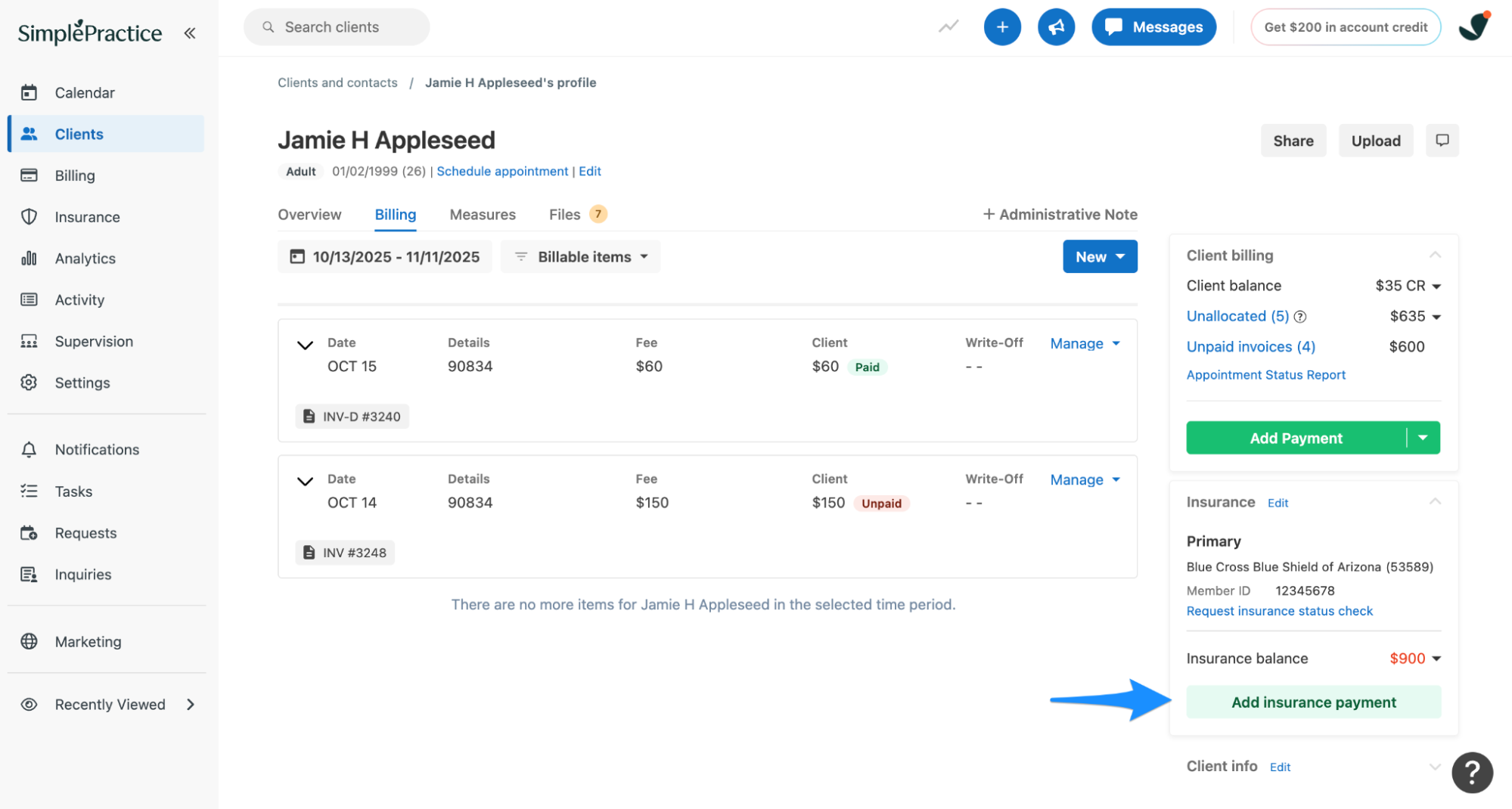Image resolution: width=1512 pixels, height=809 pixels.
Task: Click Unallocated help question icon
Action: point(1300,317)
